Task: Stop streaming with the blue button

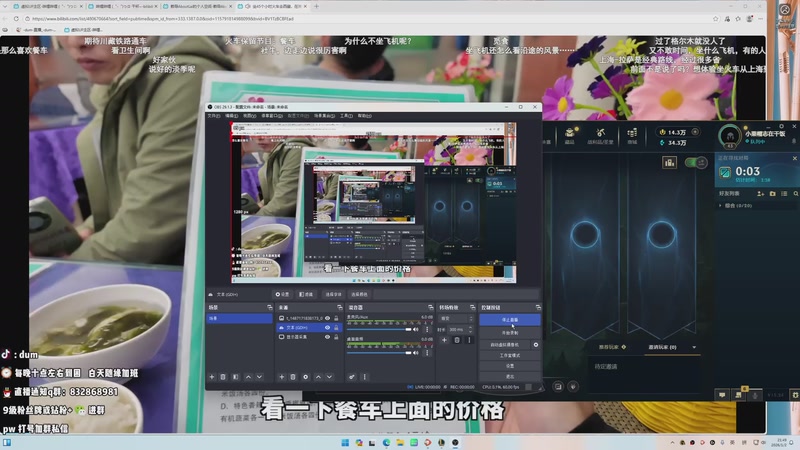Action: tap(510, 320)
